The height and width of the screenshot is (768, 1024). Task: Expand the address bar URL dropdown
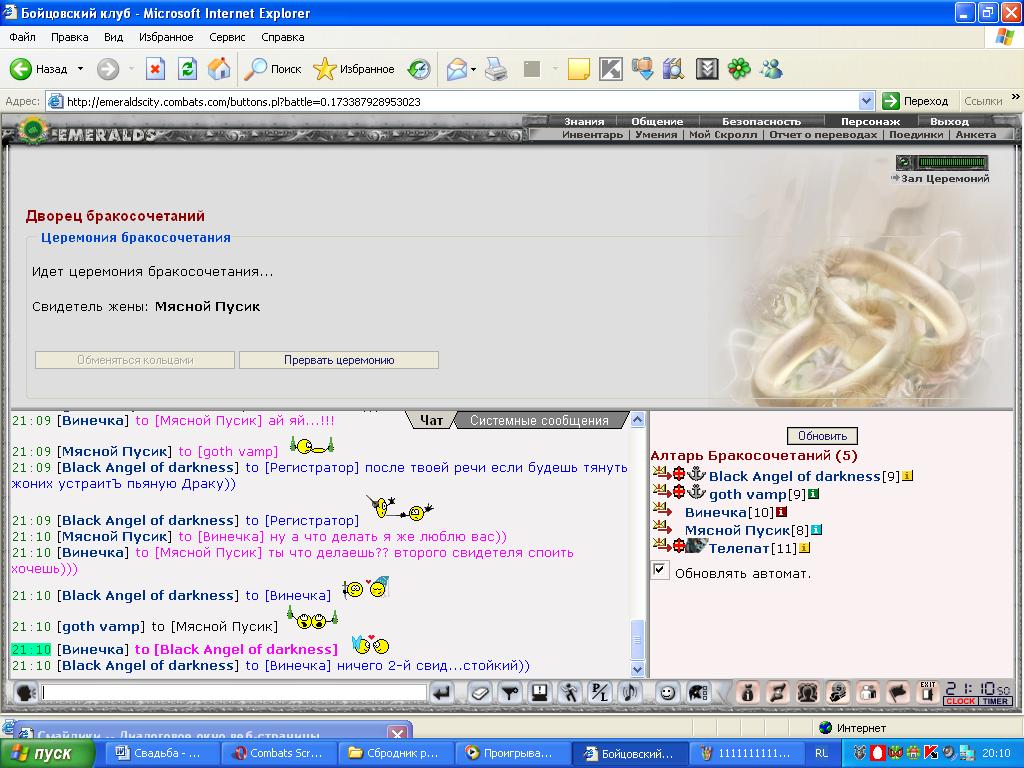[867, 101]
